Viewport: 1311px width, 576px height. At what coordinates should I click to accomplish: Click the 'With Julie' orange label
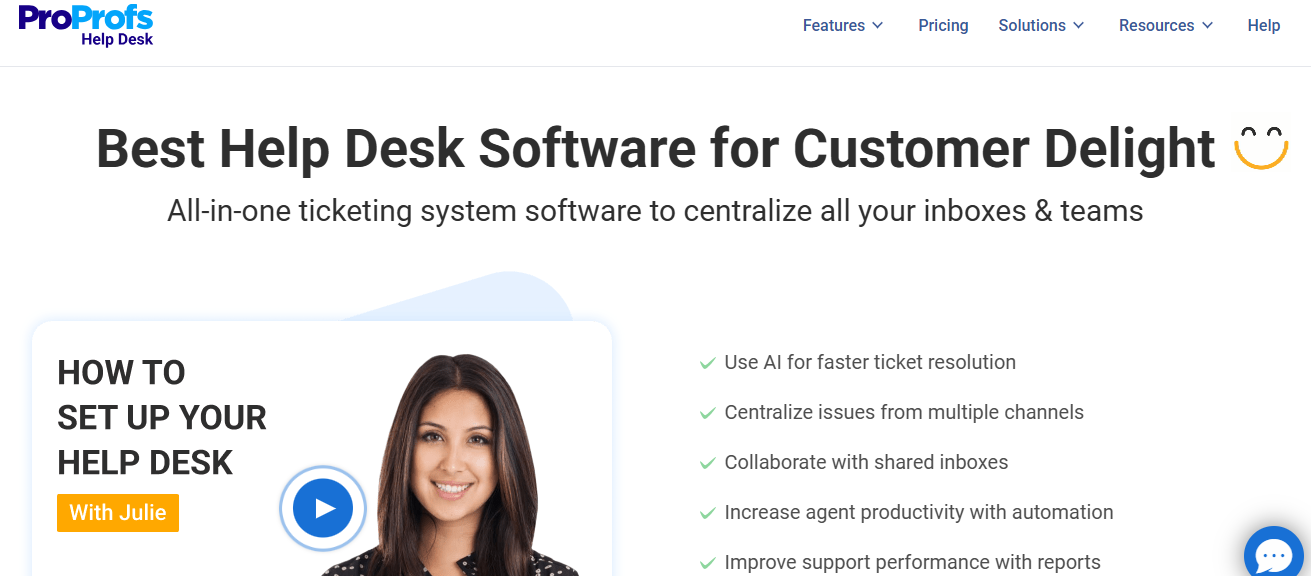pos(118,513)
